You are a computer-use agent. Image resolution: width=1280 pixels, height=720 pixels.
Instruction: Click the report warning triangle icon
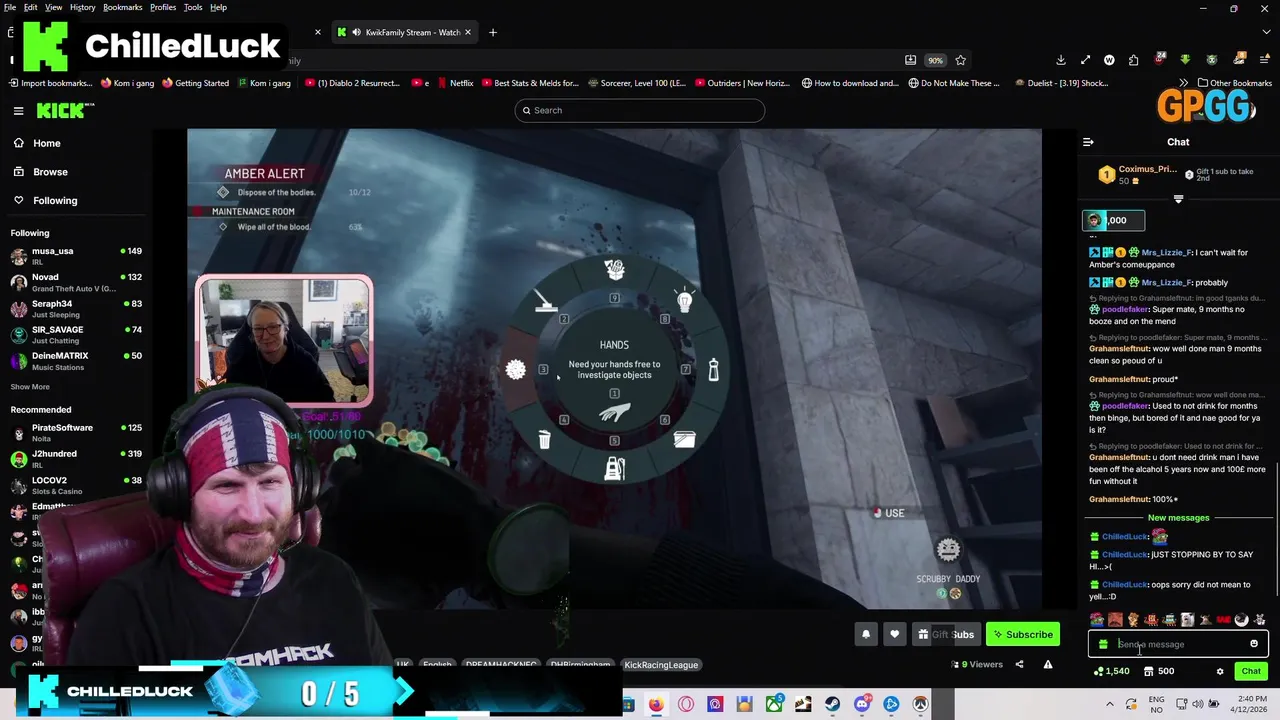[1048, 664]
